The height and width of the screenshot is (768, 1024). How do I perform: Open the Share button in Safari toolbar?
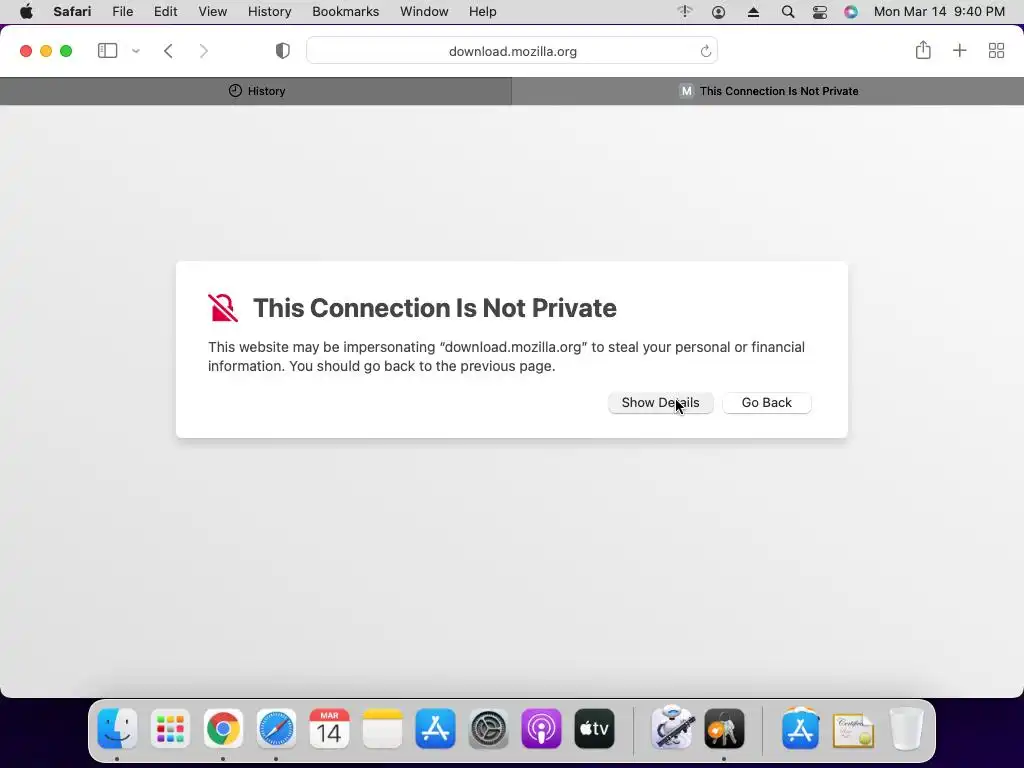[x=923, y=50]
